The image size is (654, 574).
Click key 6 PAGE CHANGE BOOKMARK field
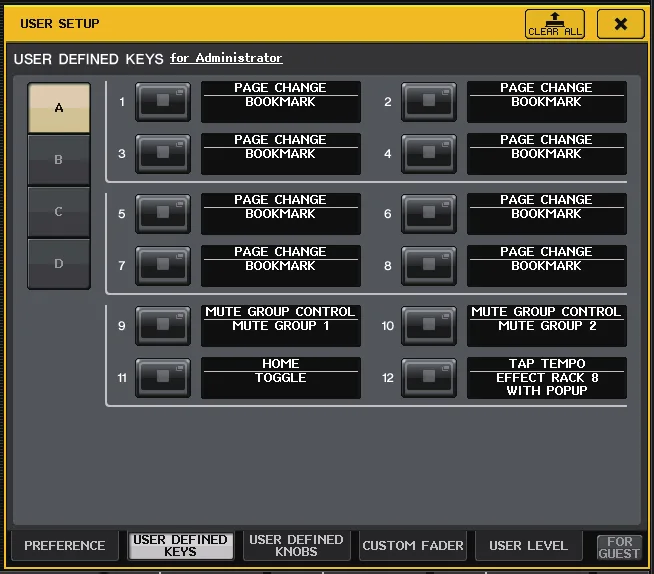(x=547, y=214)
